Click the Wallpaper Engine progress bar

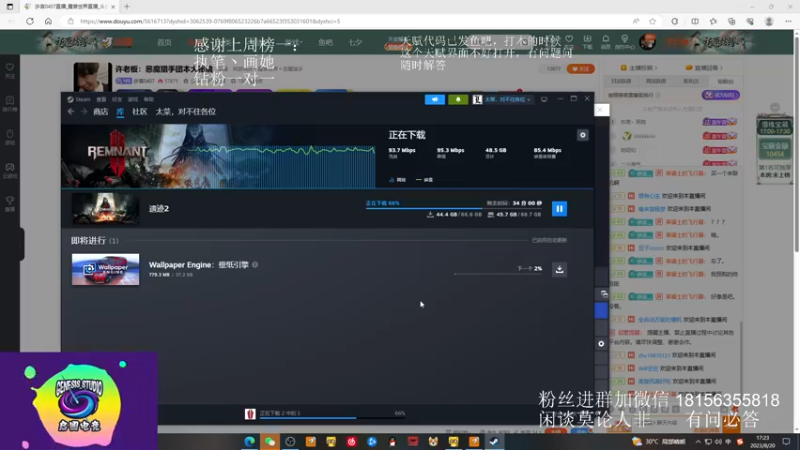tap(498, 274)
